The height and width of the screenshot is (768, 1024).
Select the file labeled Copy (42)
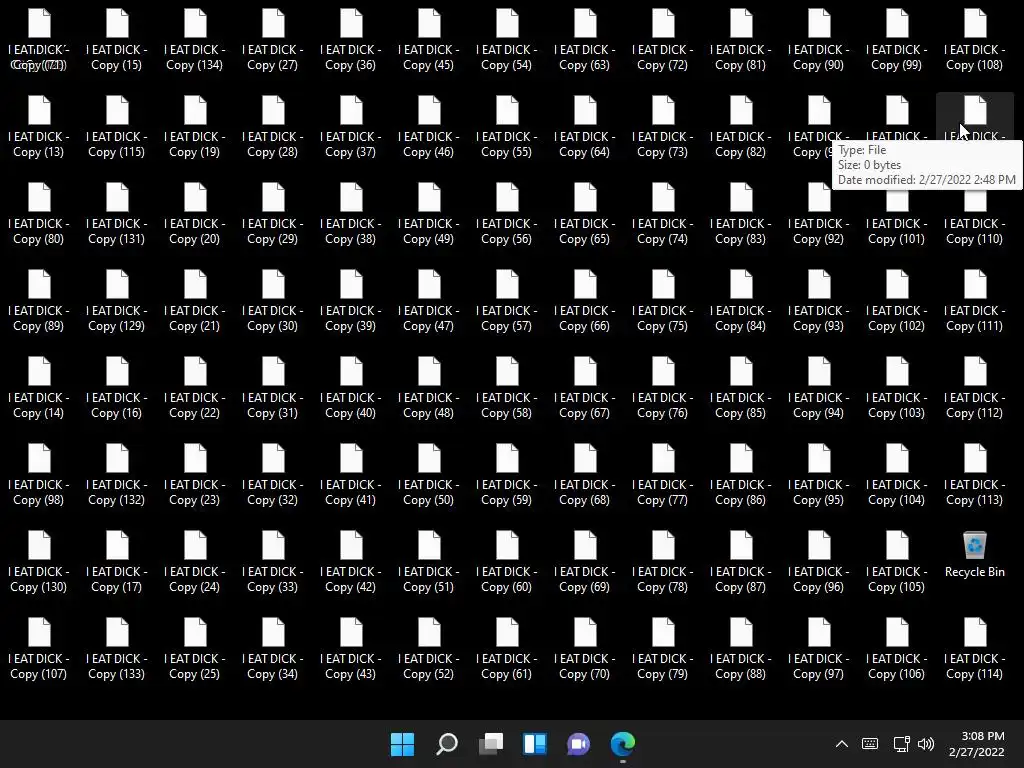351,561
